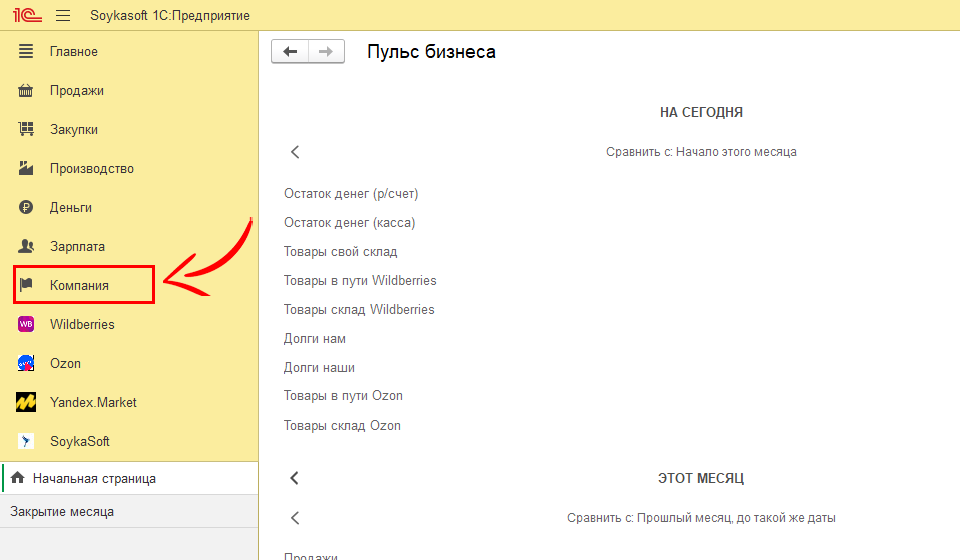The image size is (960, 560).
Task: Click the Wildberries WB logo icon
Action: point(27,325)
